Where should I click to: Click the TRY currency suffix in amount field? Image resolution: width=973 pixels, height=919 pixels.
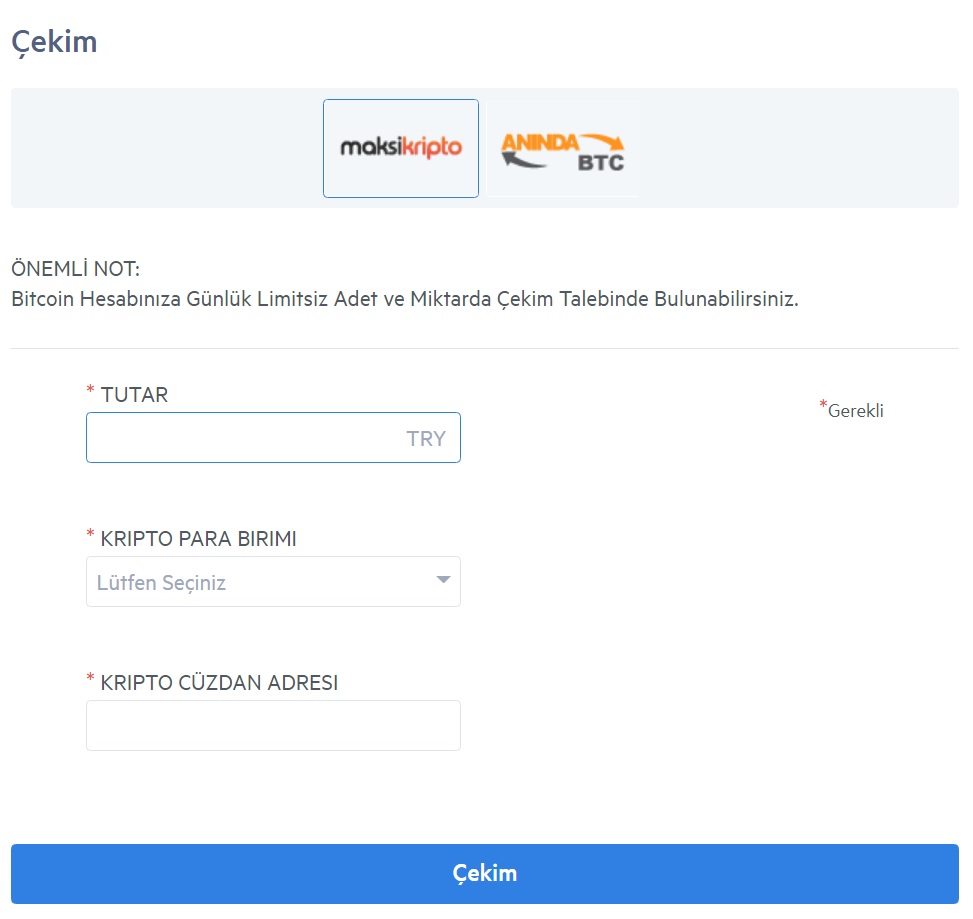pos(426,439)
